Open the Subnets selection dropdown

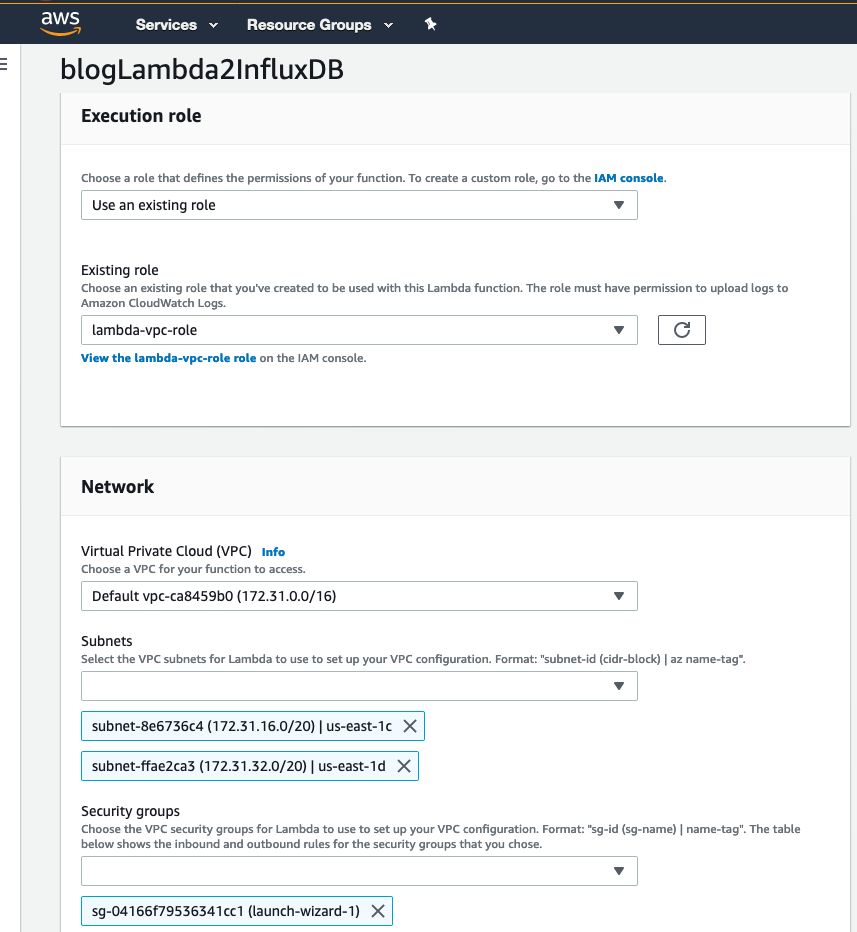359,686
